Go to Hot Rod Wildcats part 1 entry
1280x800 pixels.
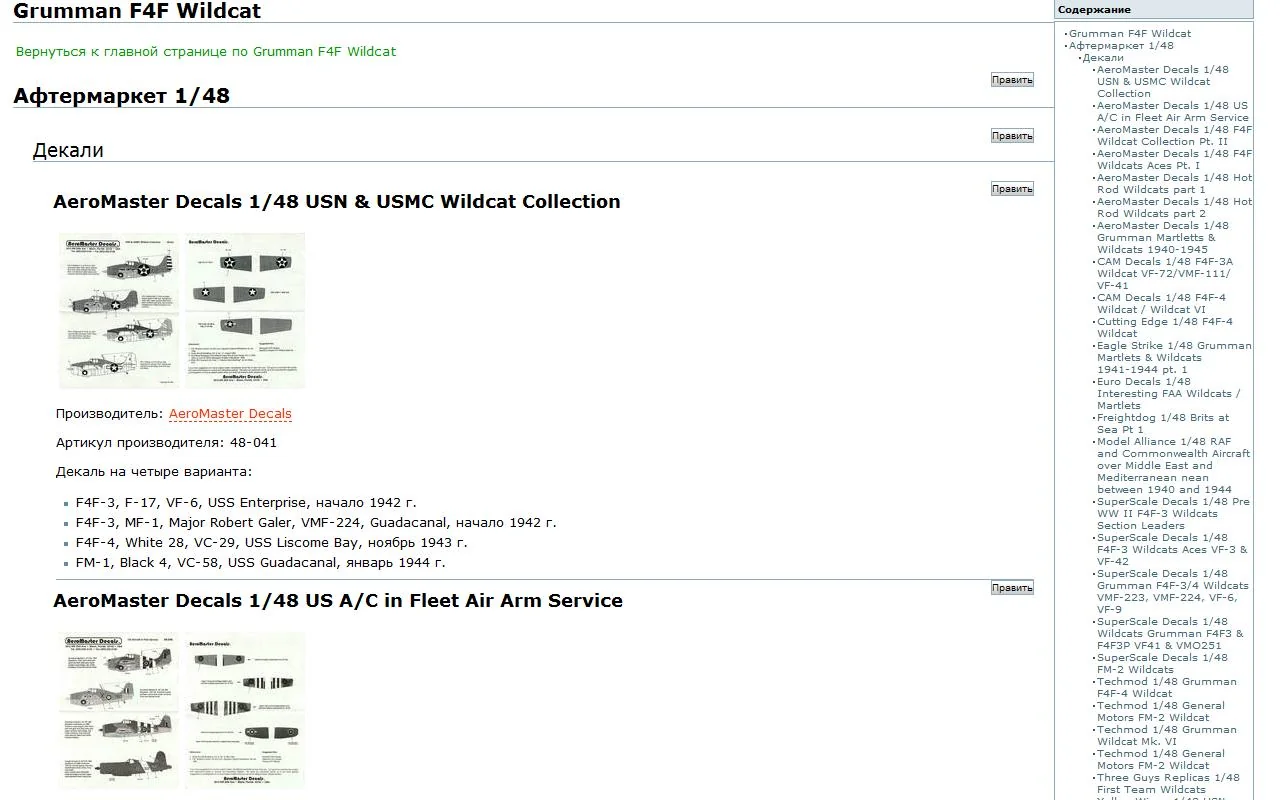[x=1173, y=184]
